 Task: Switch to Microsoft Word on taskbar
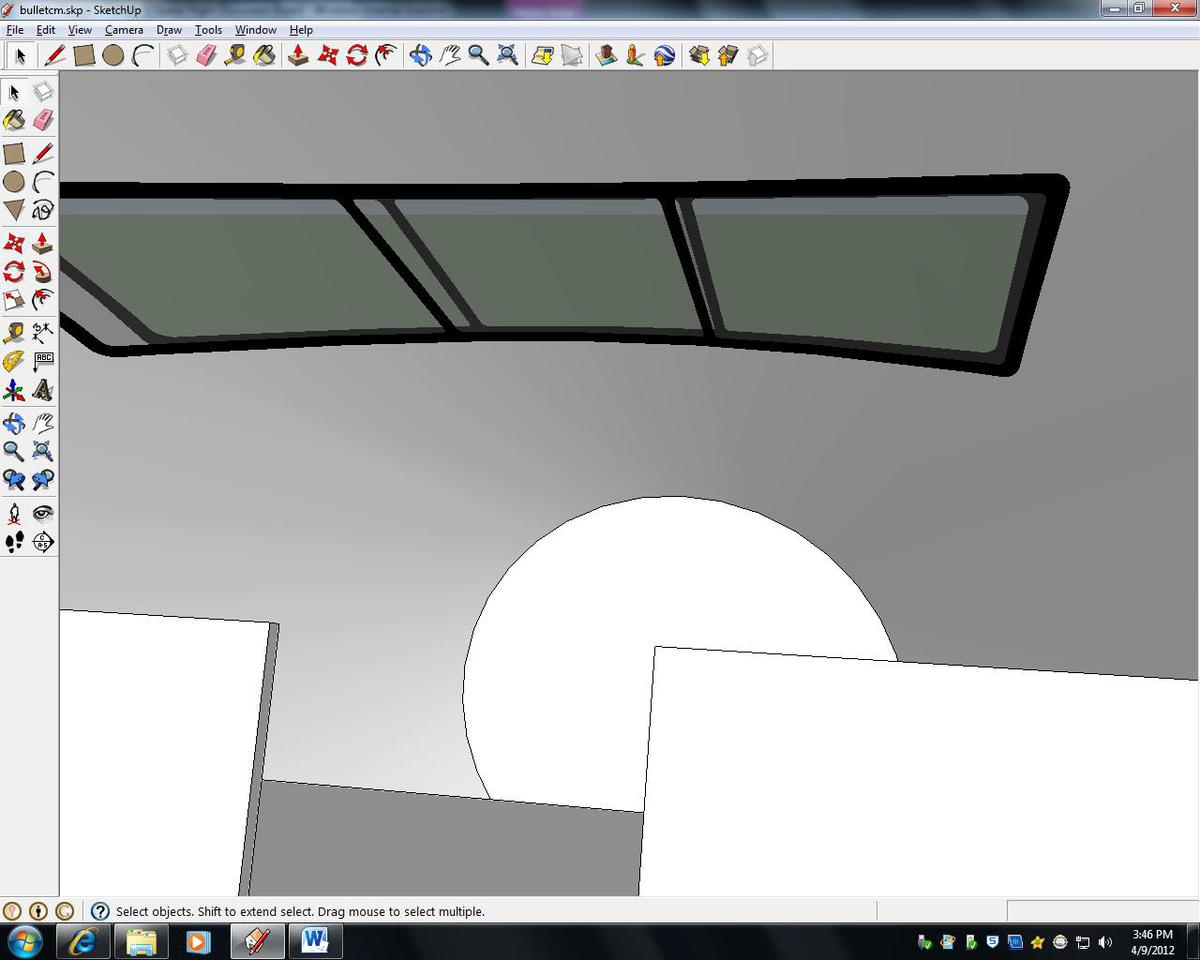315,941
